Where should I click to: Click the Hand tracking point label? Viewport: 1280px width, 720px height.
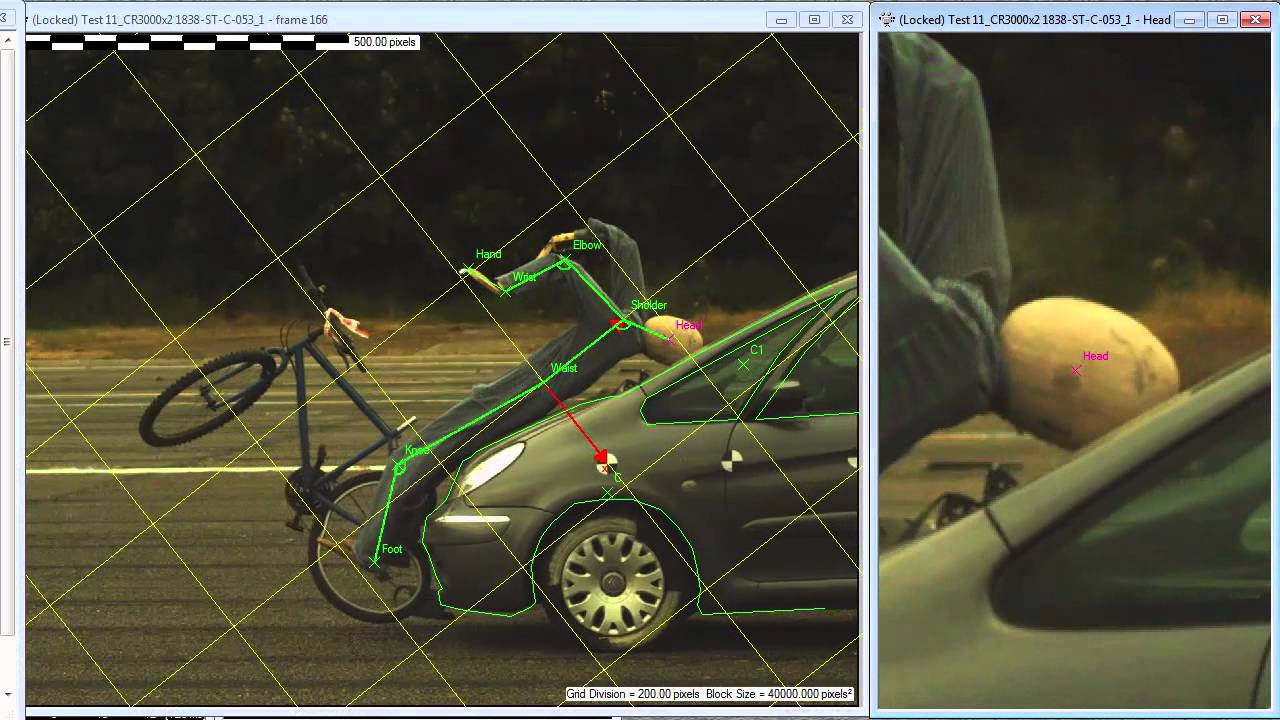[x=488, y=254]
